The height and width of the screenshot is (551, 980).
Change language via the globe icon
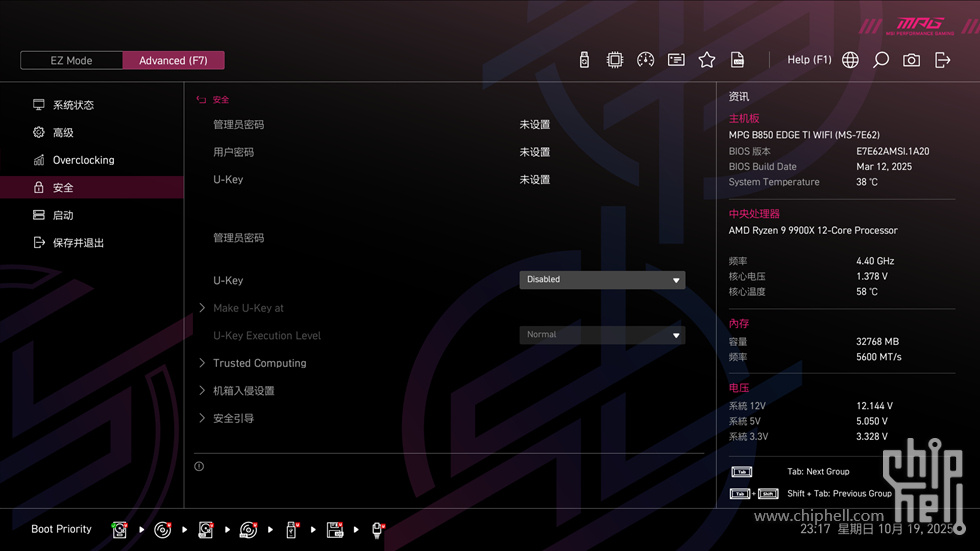850,60
